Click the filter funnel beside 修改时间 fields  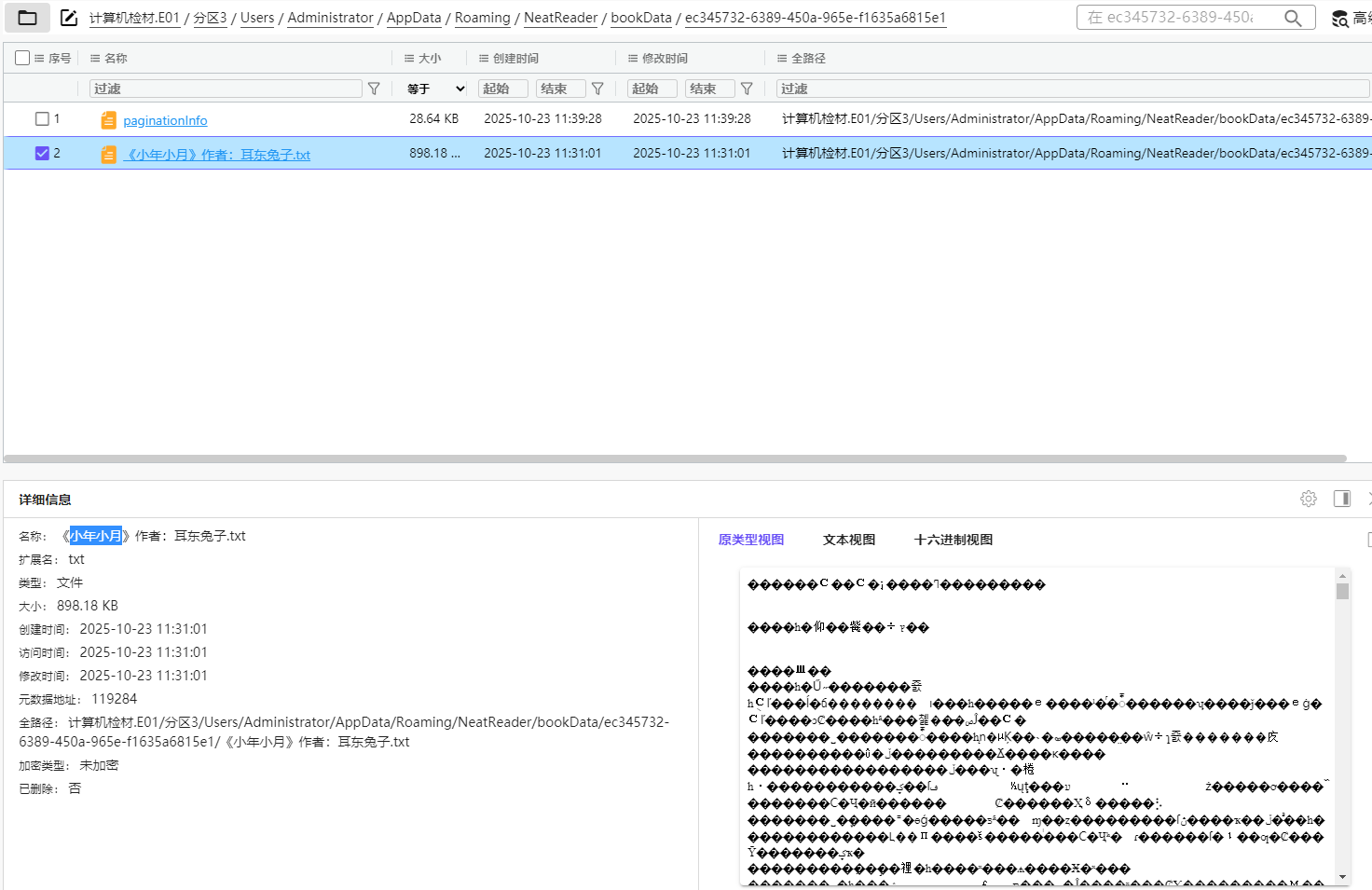point(748,88)
